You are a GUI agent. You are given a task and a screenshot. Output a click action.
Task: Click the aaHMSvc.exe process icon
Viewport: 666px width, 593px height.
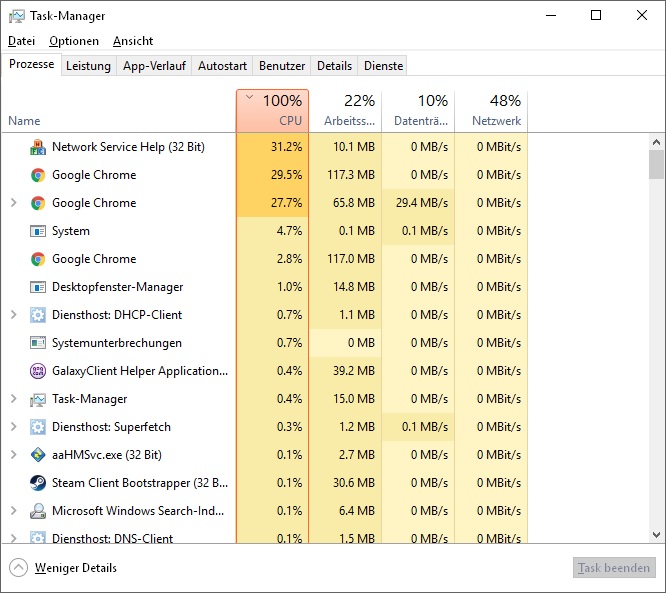[x=38, y=455]
